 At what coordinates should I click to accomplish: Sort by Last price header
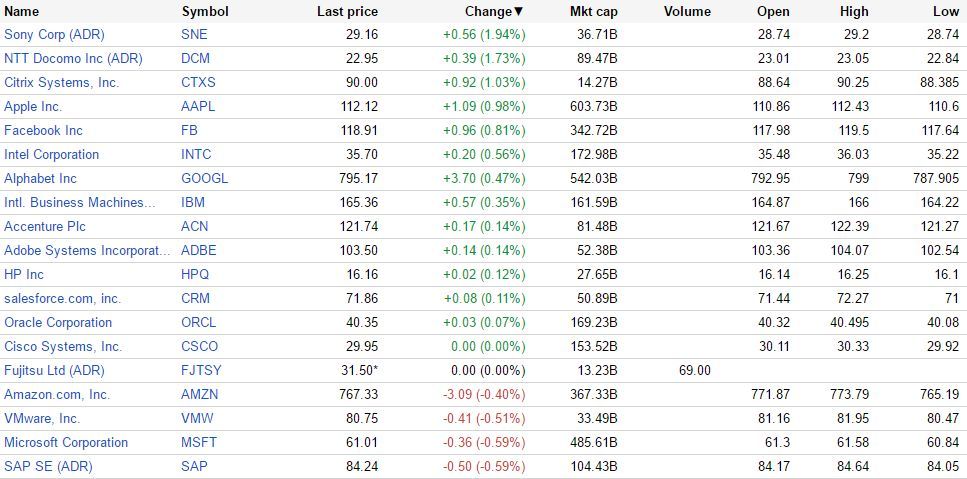[x=347, y=12]
